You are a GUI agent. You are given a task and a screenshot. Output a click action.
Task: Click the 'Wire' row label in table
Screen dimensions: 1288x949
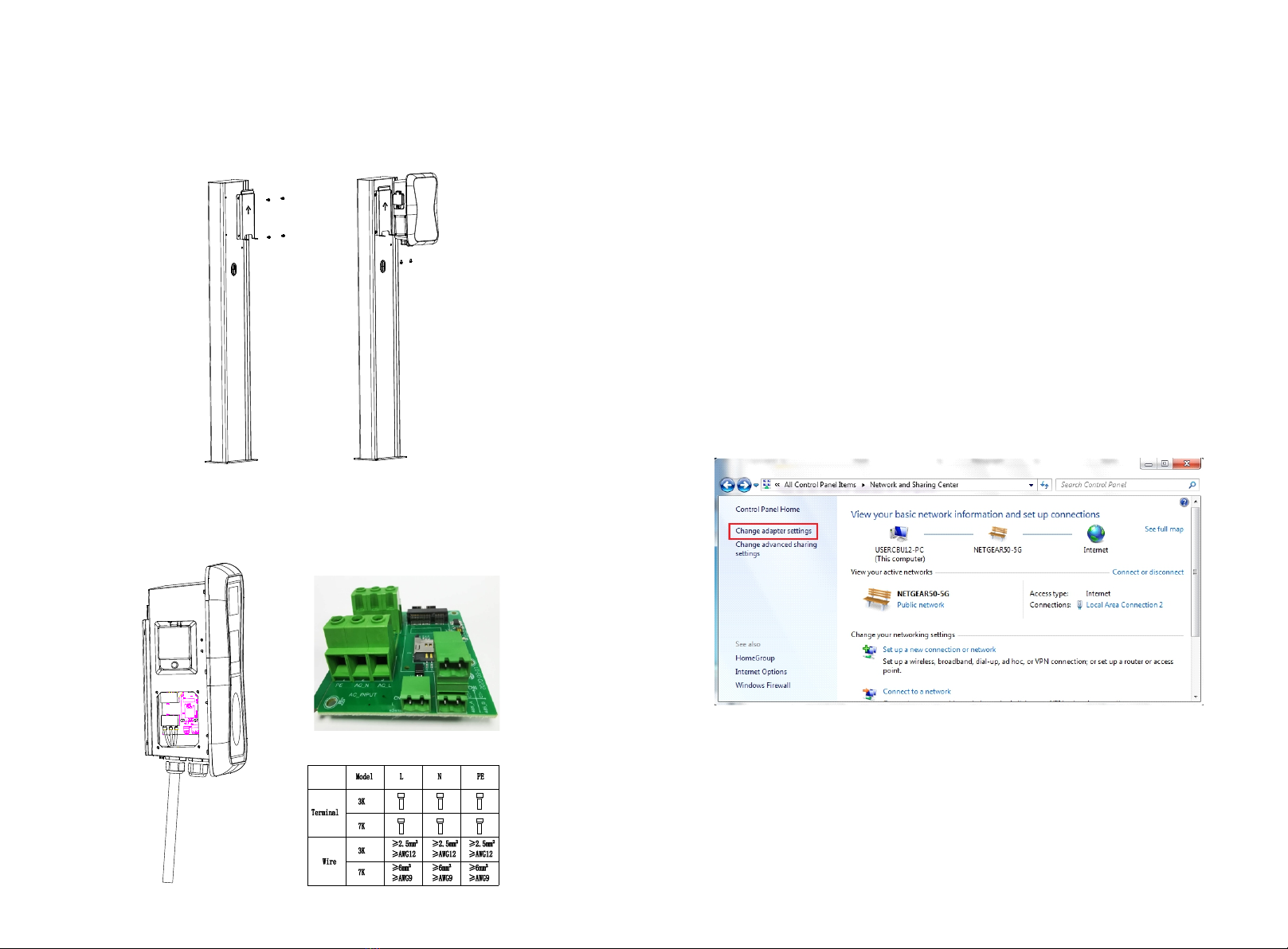tap(327, 861)
